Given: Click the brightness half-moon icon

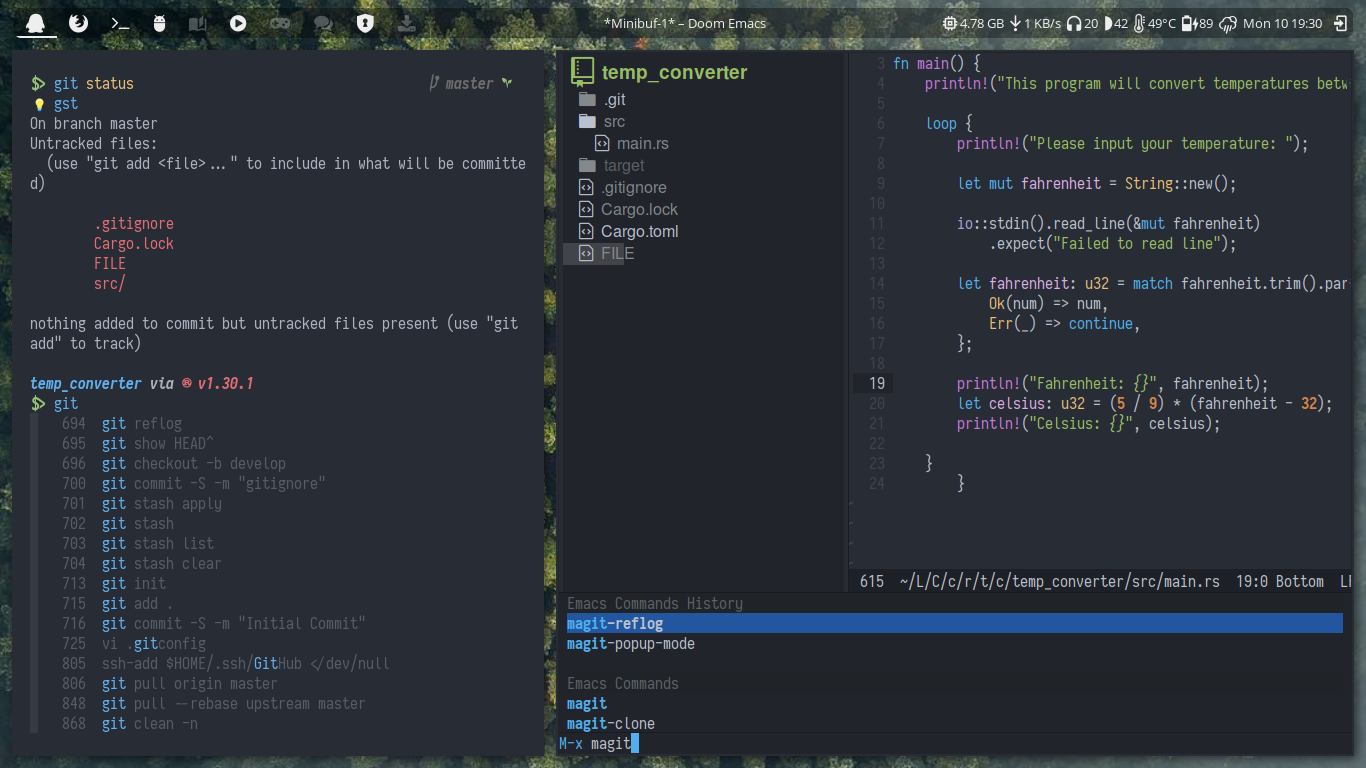Looking at the screenshot, I should (1108, 23).
